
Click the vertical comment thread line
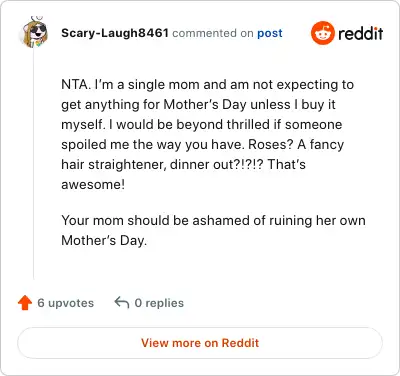34,163
